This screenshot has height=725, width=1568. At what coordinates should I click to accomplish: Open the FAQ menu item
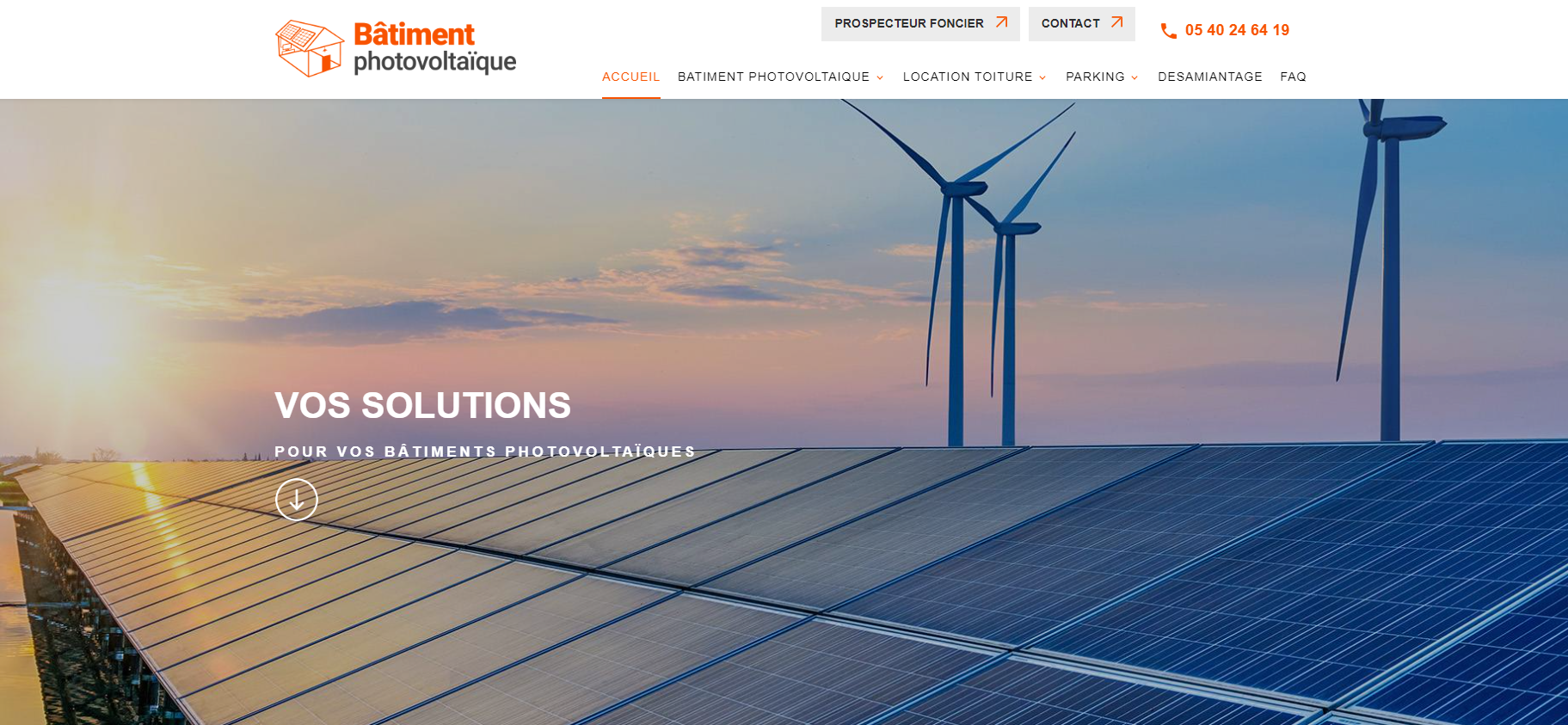pos(1293,77)
